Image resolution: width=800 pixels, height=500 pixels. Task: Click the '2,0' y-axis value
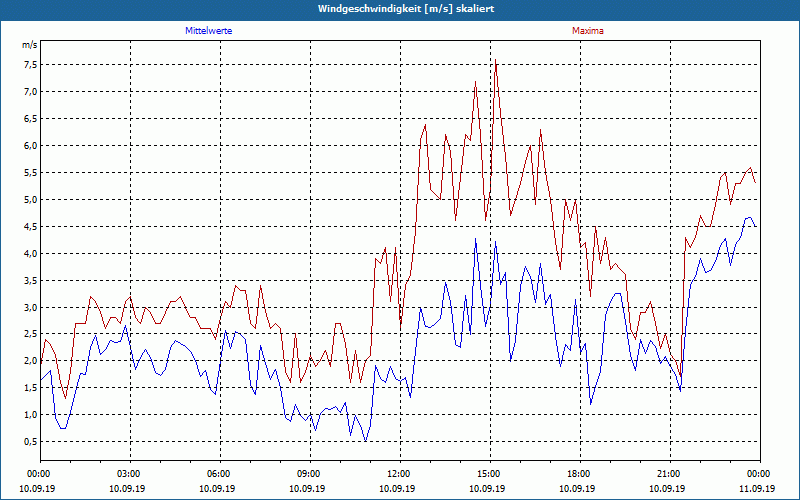[x=30, y=361]
